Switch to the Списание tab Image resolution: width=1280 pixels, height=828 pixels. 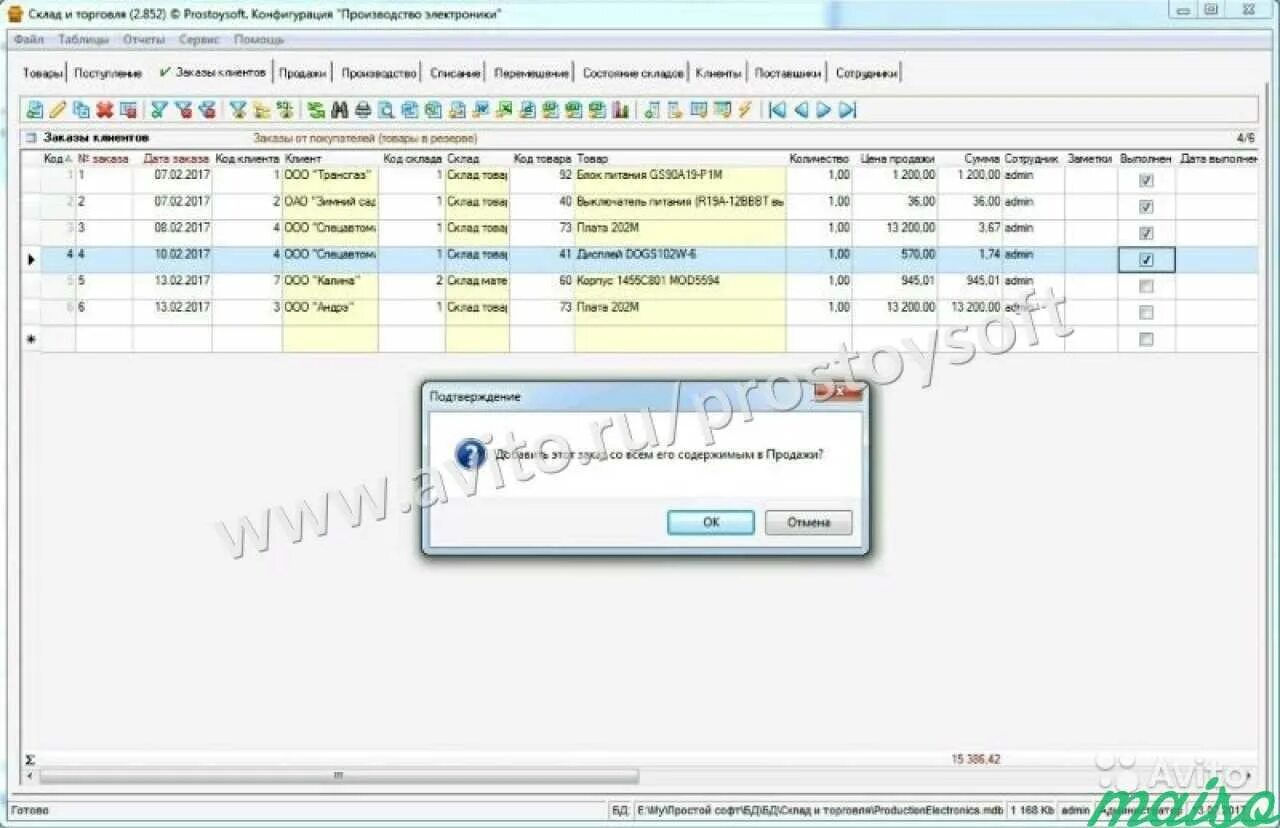455,73
